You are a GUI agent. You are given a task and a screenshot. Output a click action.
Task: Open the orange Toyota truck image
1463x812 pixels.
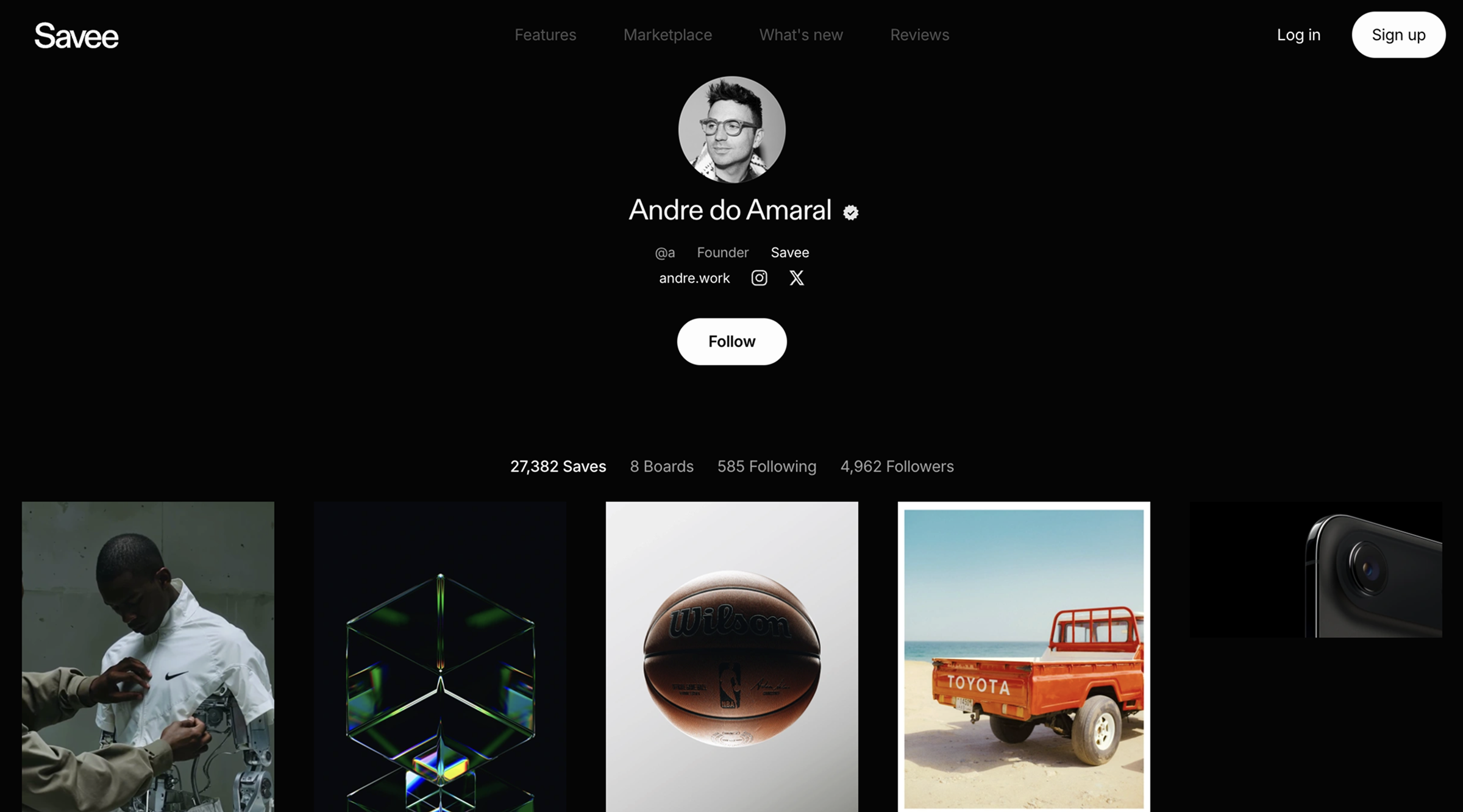tap(1024, 657)
